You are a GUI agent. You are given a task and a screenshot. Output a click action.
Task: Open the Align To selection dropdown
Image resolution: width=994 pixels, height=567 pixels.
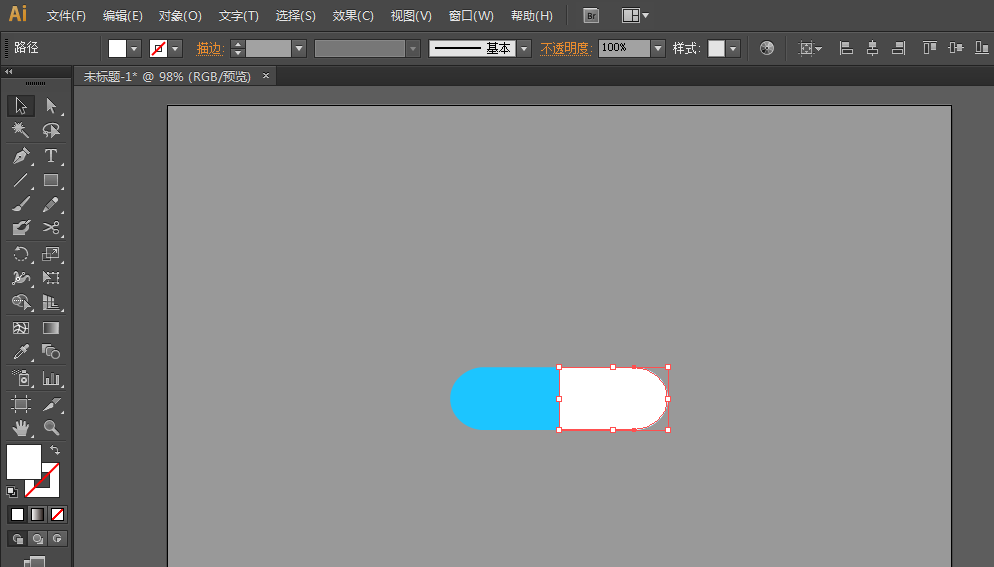[810, 48]
